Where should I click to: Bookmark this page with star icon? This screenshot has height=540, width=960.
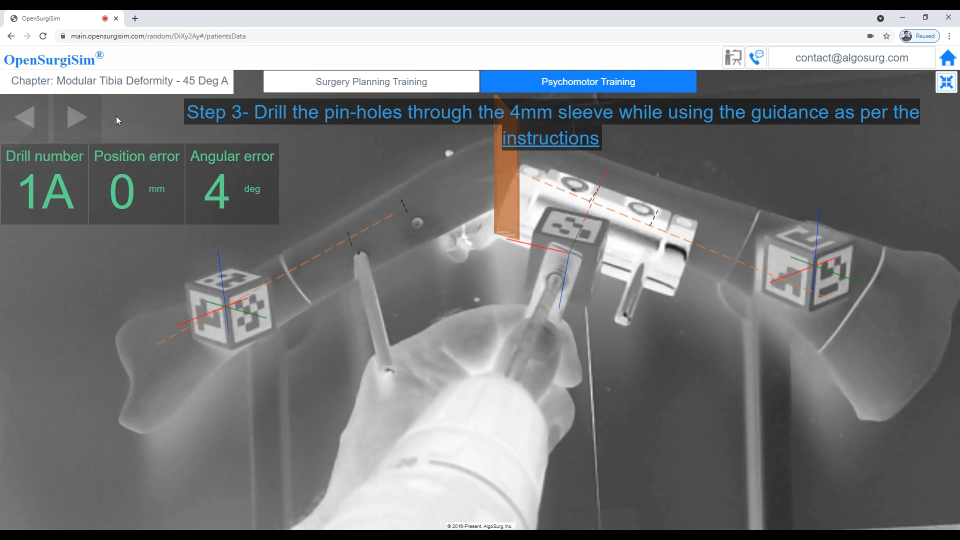(886, 36)
